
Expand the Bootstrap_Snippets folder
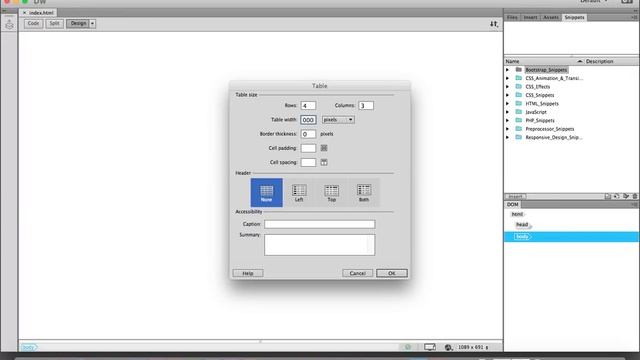508,70
